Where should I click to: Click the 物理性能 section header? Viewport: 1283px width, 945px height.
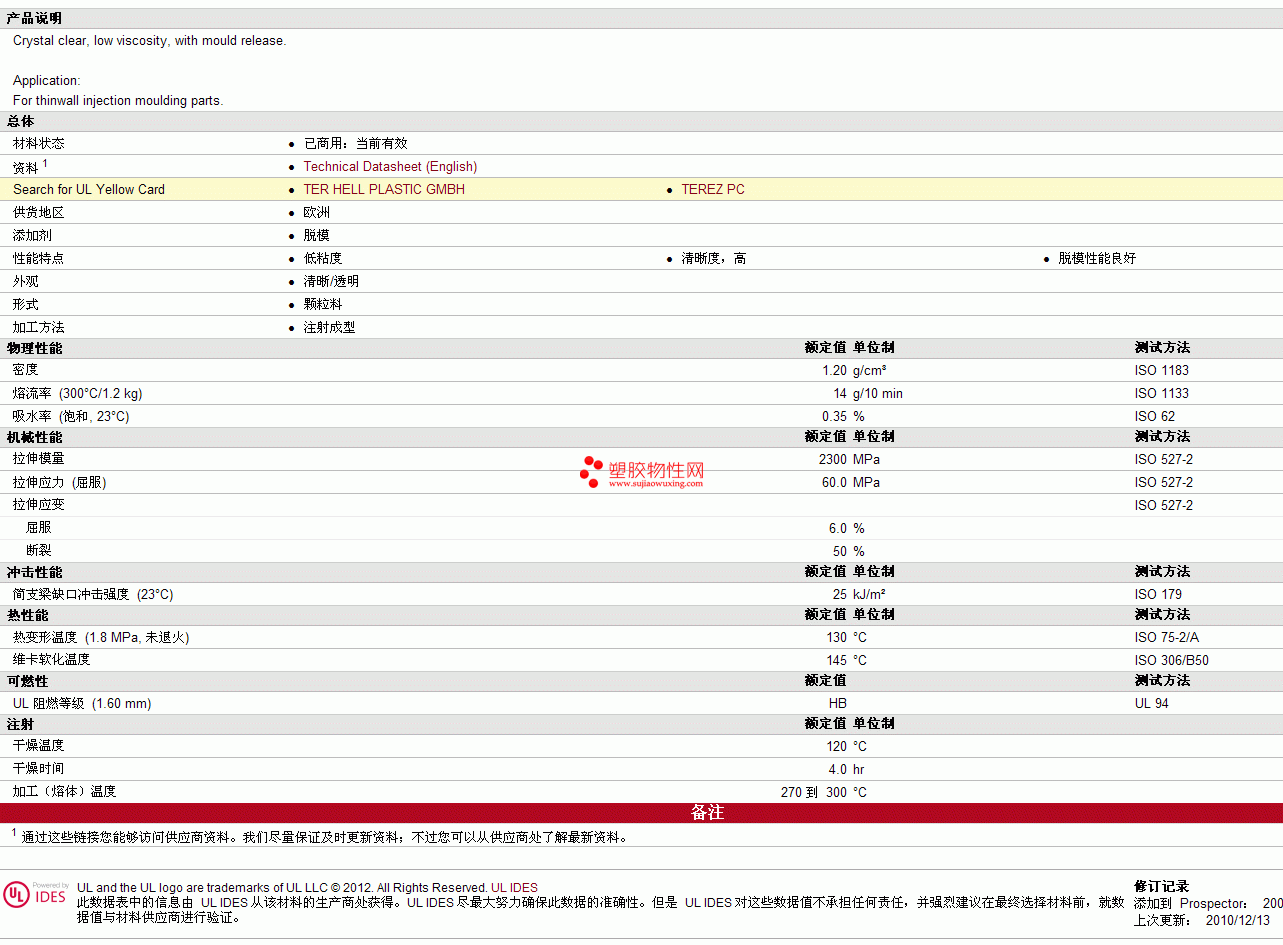(34, 349)
